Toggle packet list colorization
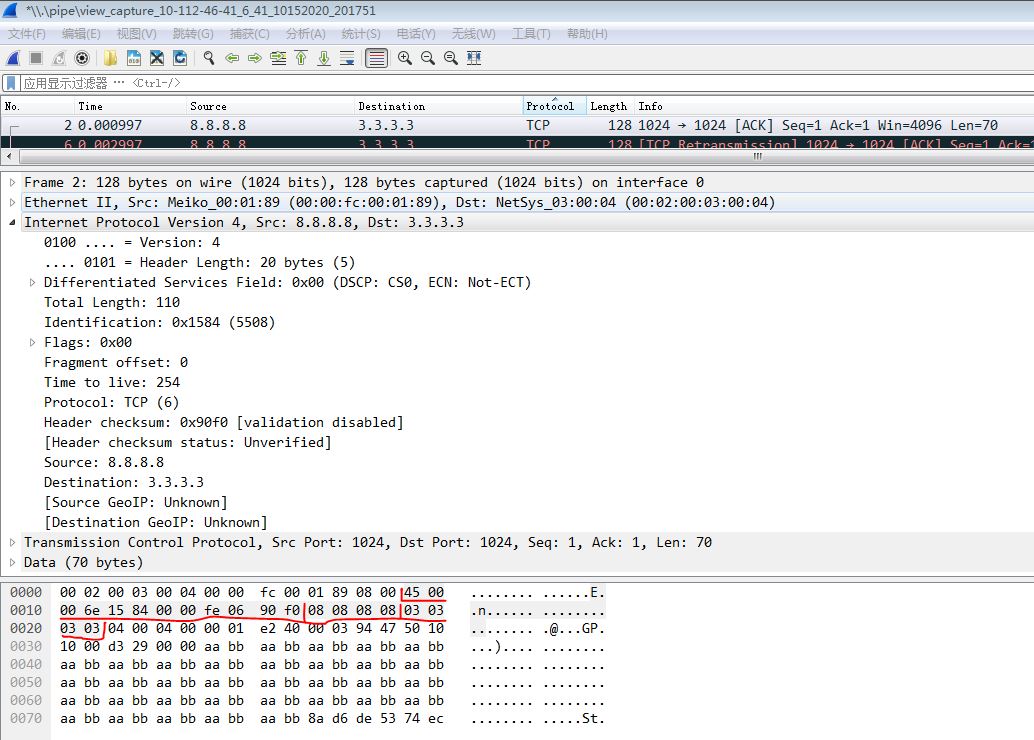 375,57
